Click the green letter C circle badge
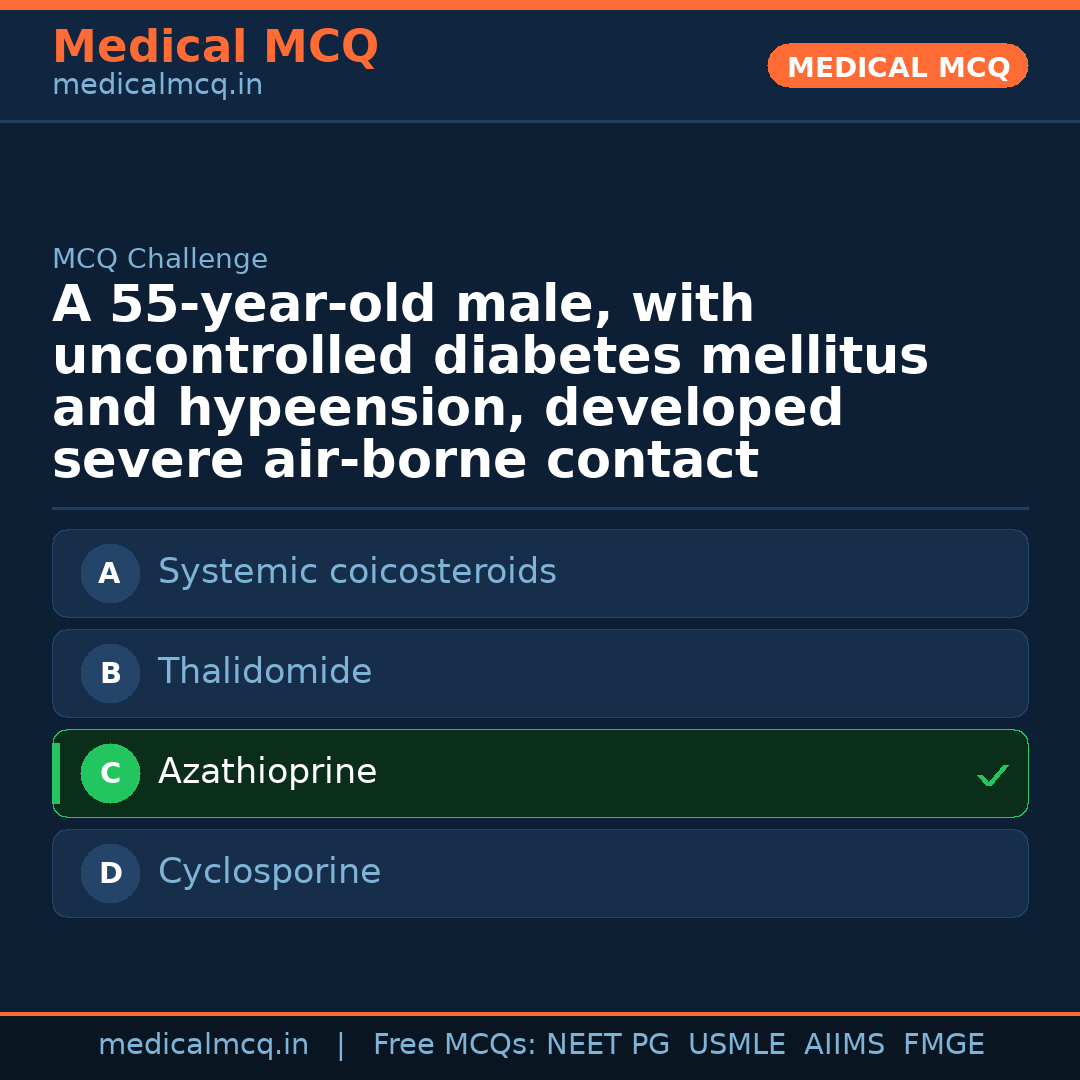The height and width of the screenshot is (1080, 1080). [110, 773]
